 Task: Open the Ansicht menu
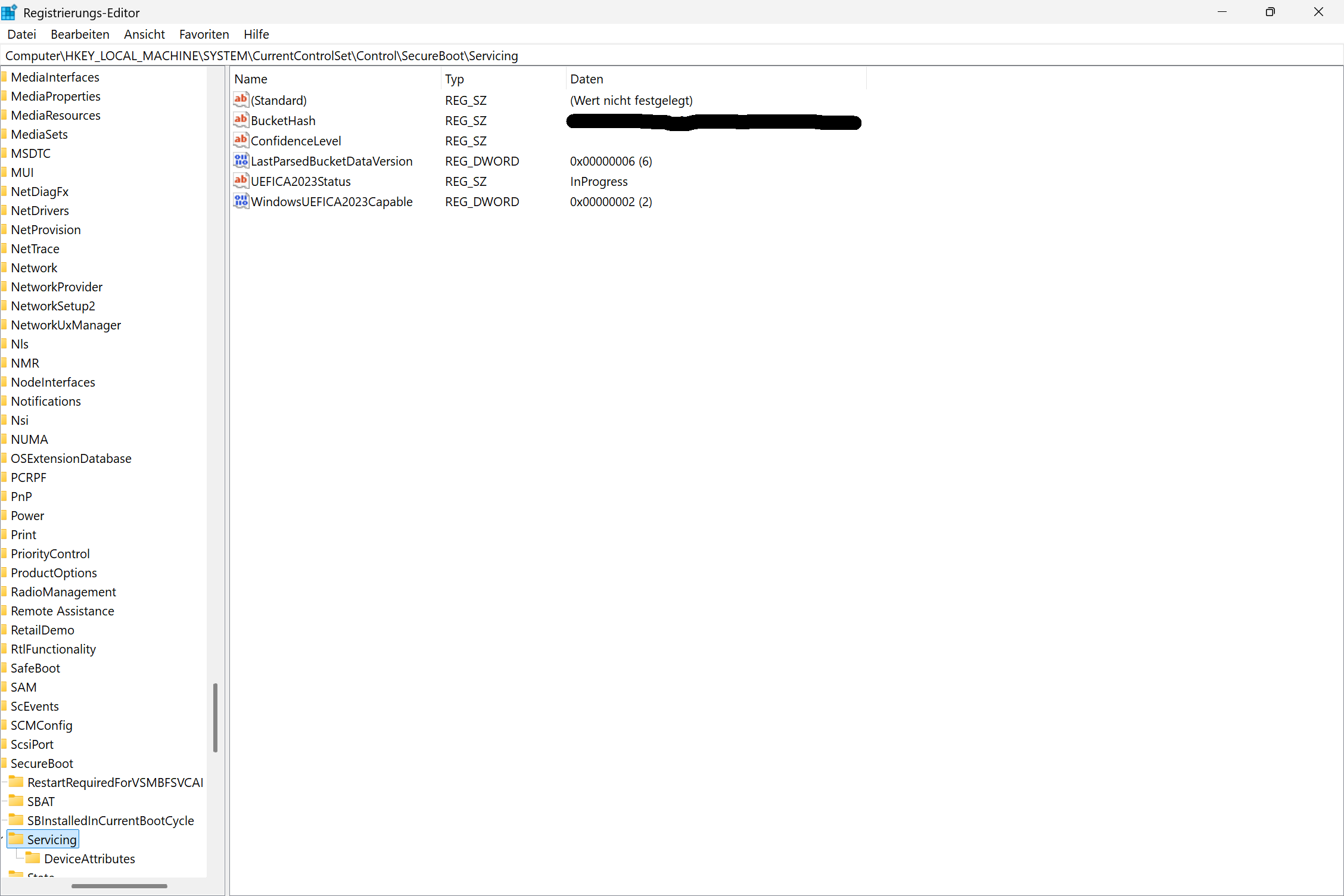(144, 35)
